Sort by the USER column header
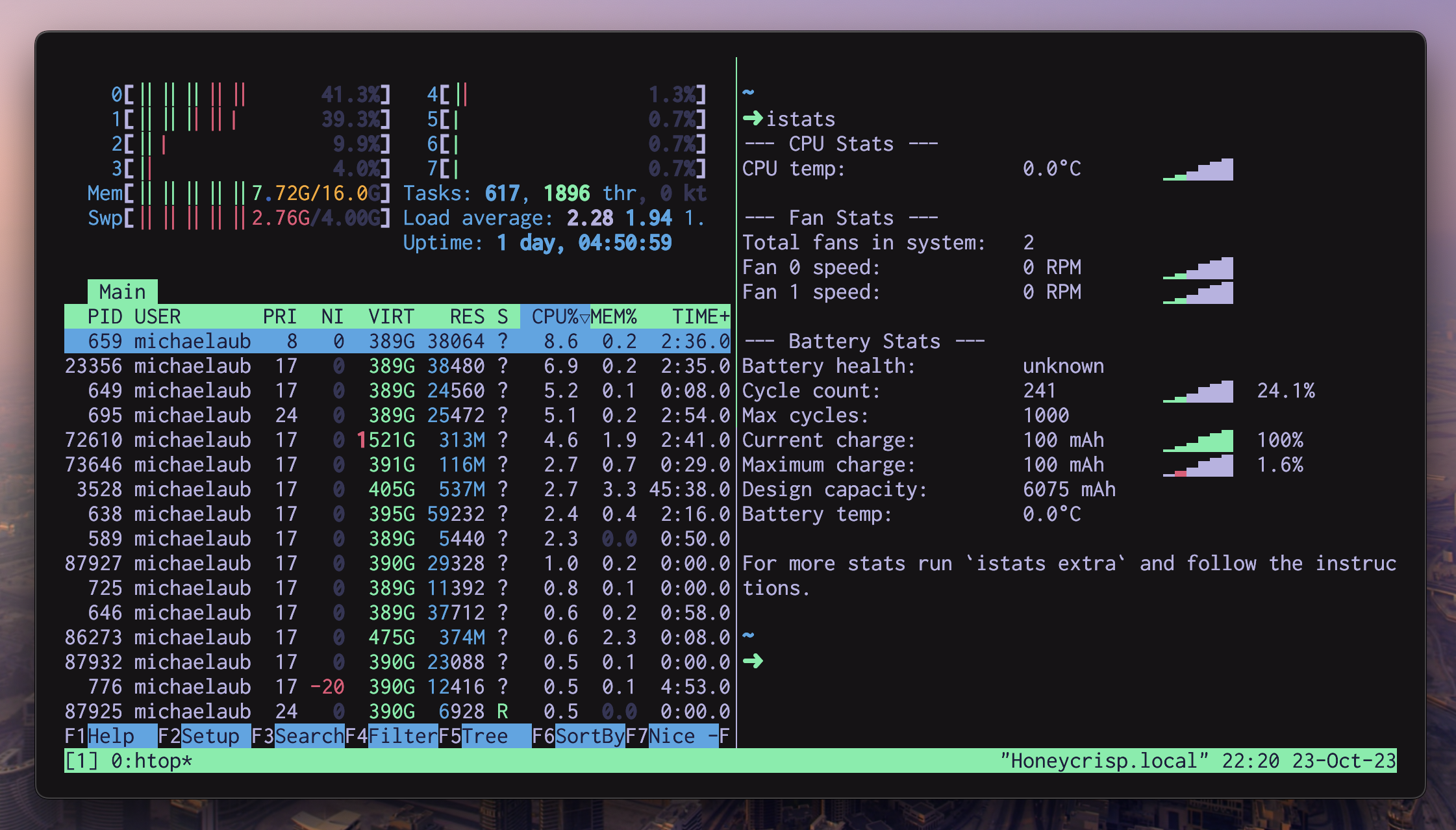Image resolution: width=1456 pixels, height=830 pixels. pos(157,316)
